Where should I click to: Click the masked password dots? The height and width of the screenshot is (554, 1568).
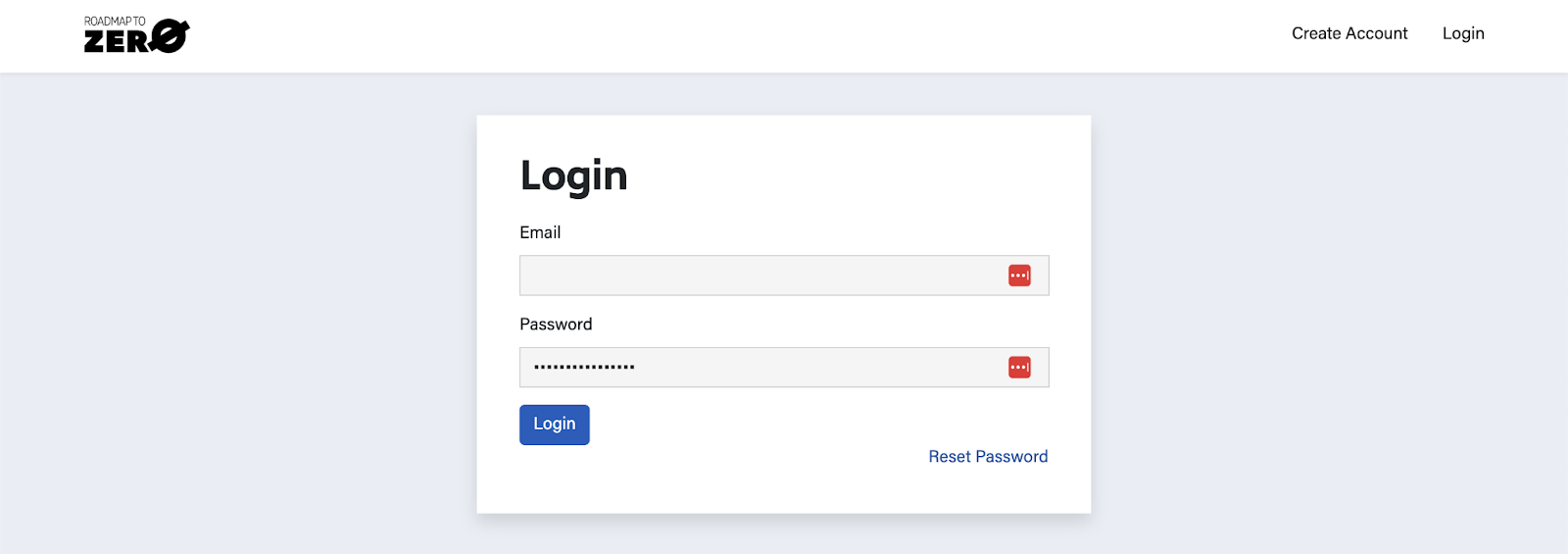point(584,368)
